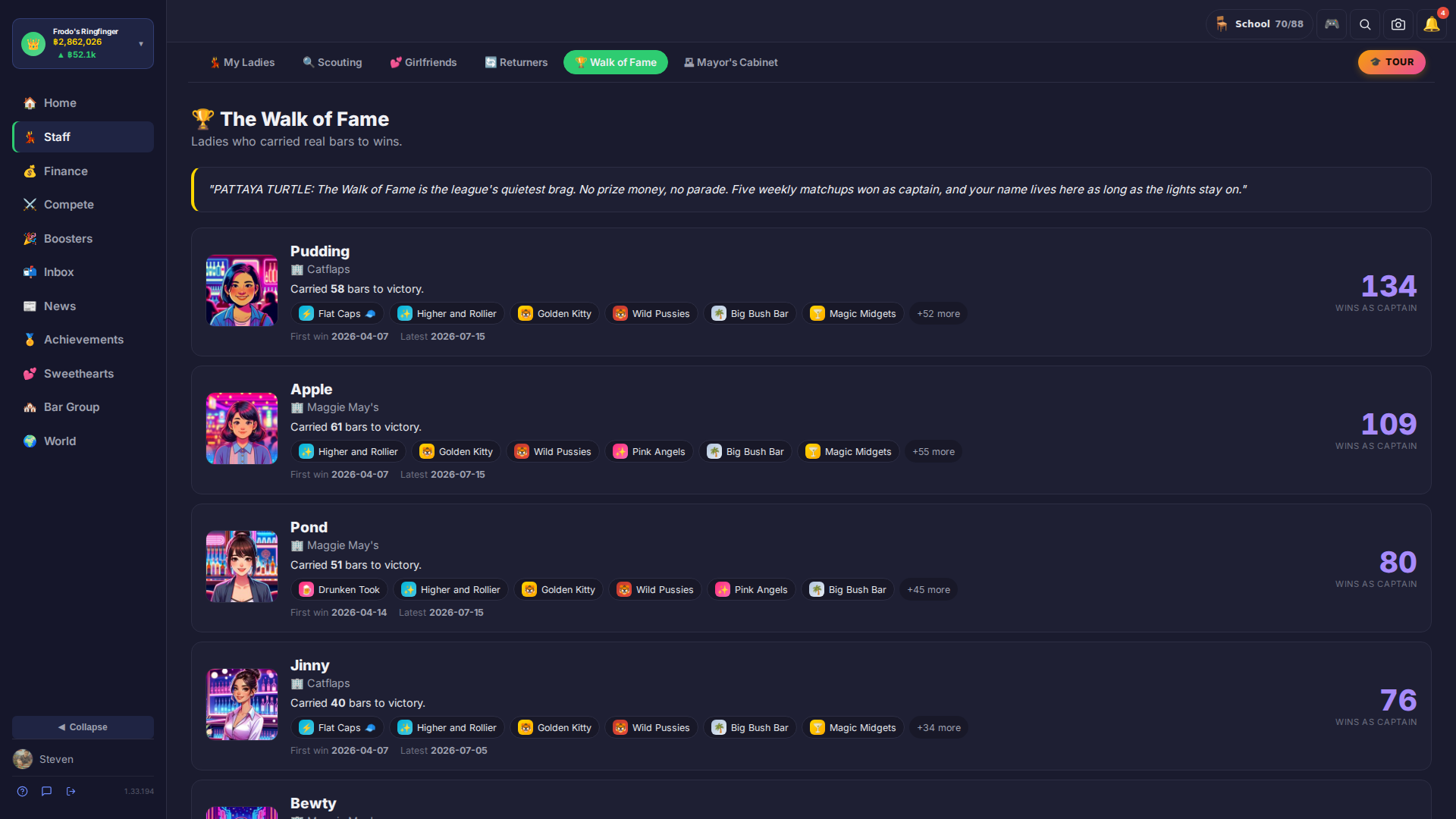Start the TOUR
This screenshot has height=819, width=1456.
[x=1392, y=62]
